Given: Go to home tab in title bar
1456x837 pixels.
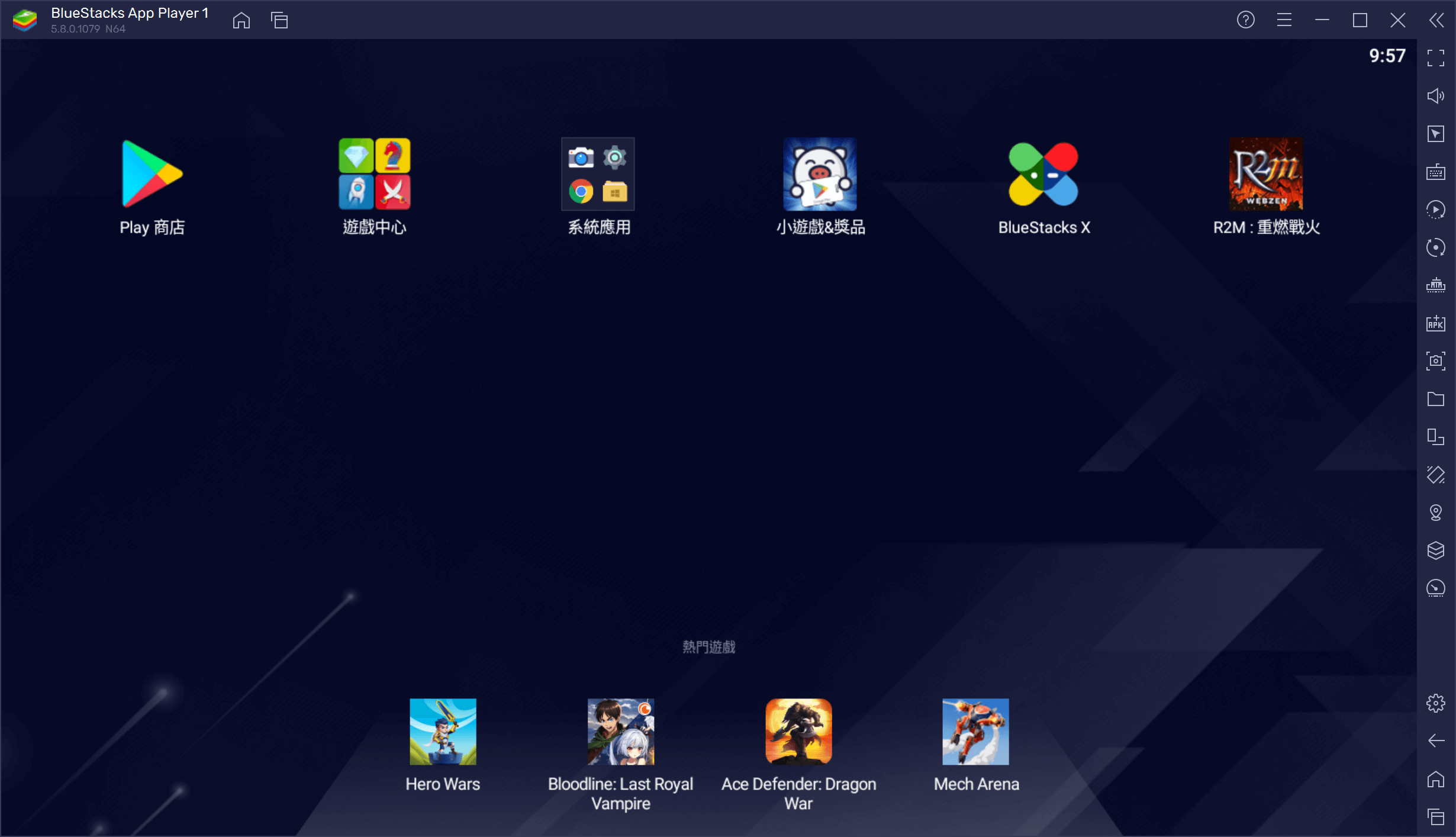Looking at the screenshot, I should (241, 20).
